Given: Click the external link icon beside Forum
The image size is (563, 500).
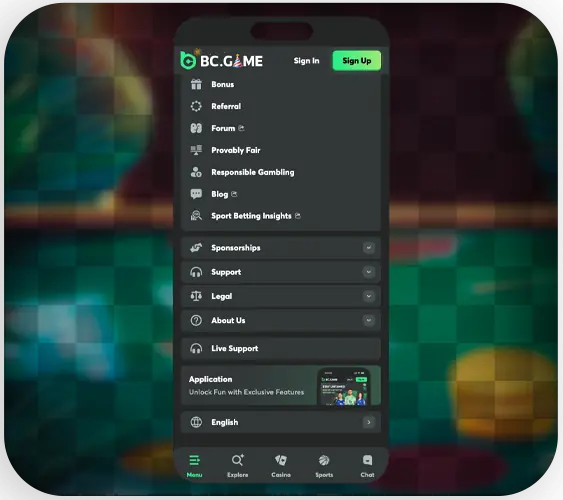Looking at the screenshot, I should click(x=241, y=128).
